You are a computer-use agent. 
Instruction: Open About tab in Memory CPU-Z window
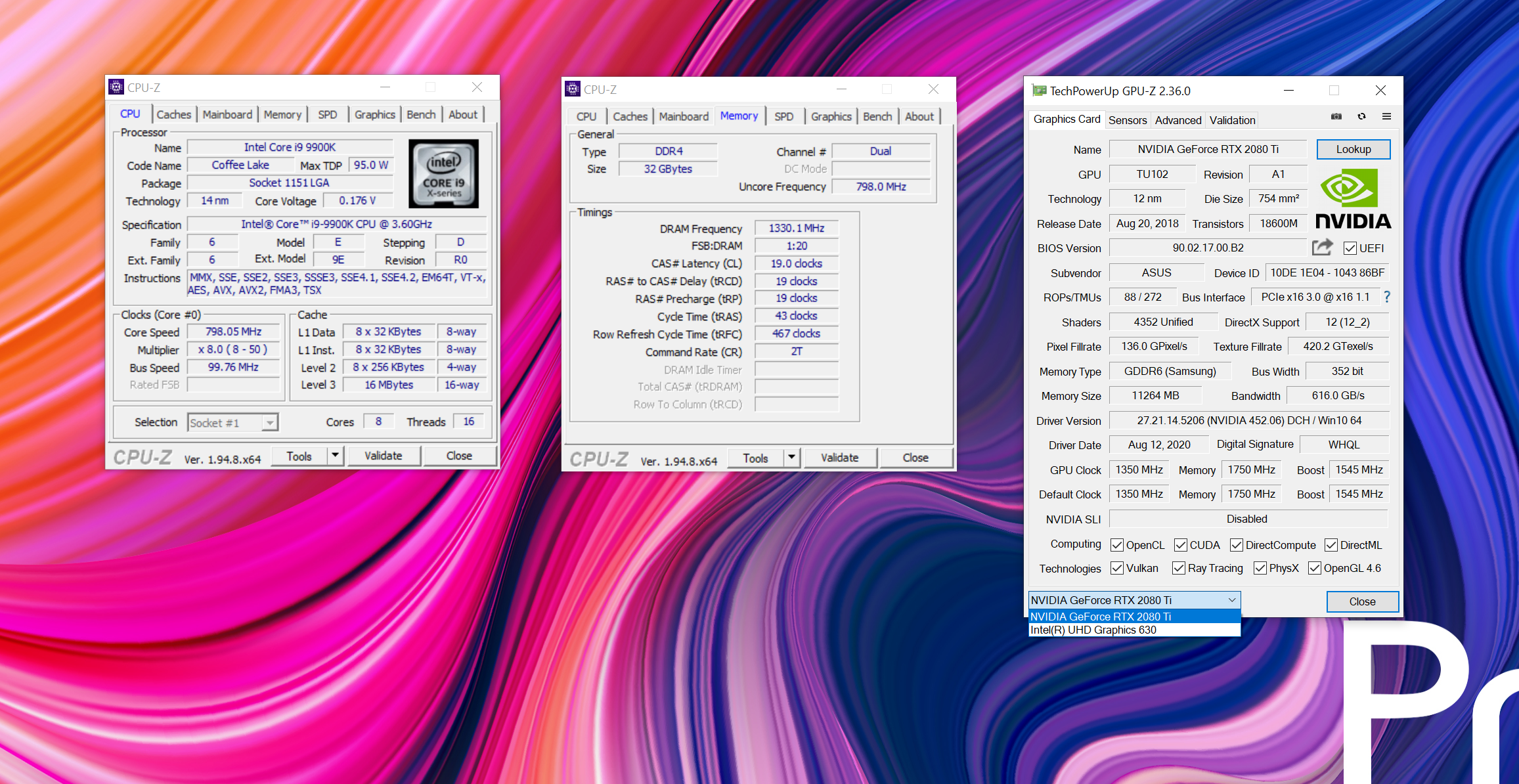[919, 116]
